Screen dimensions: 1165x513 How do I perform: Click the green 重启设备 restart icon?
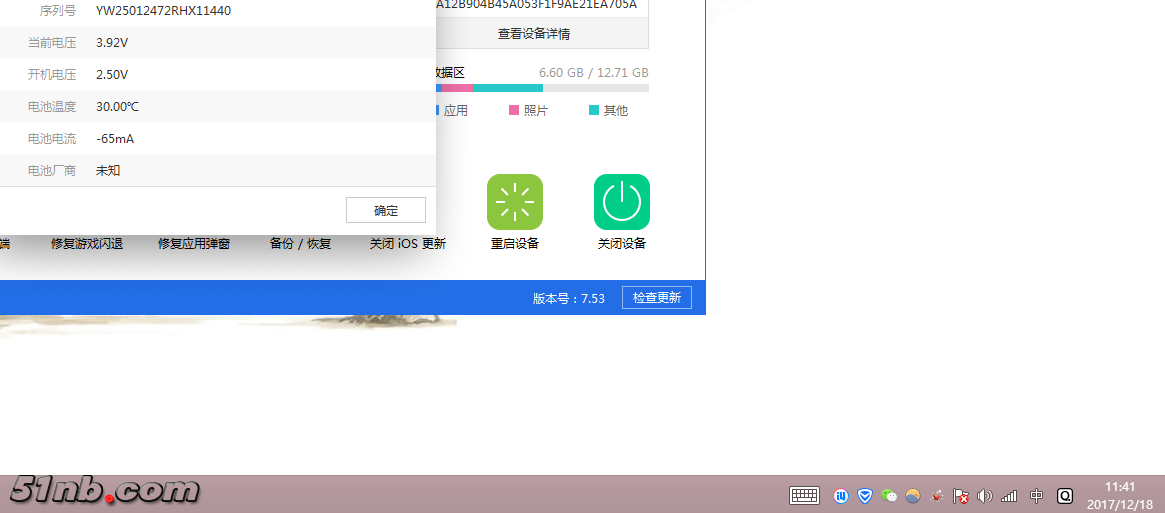(515, 202)
